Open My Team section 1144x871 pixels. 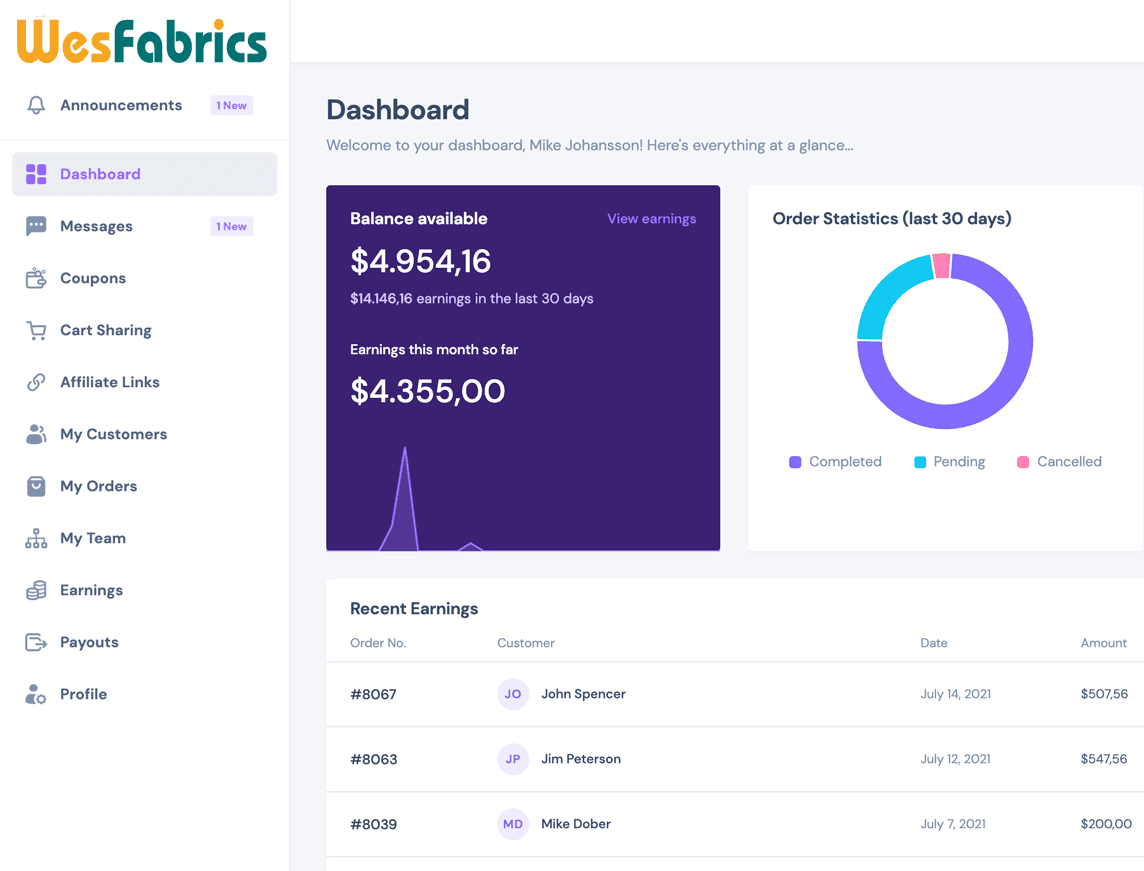coord(144,538)
